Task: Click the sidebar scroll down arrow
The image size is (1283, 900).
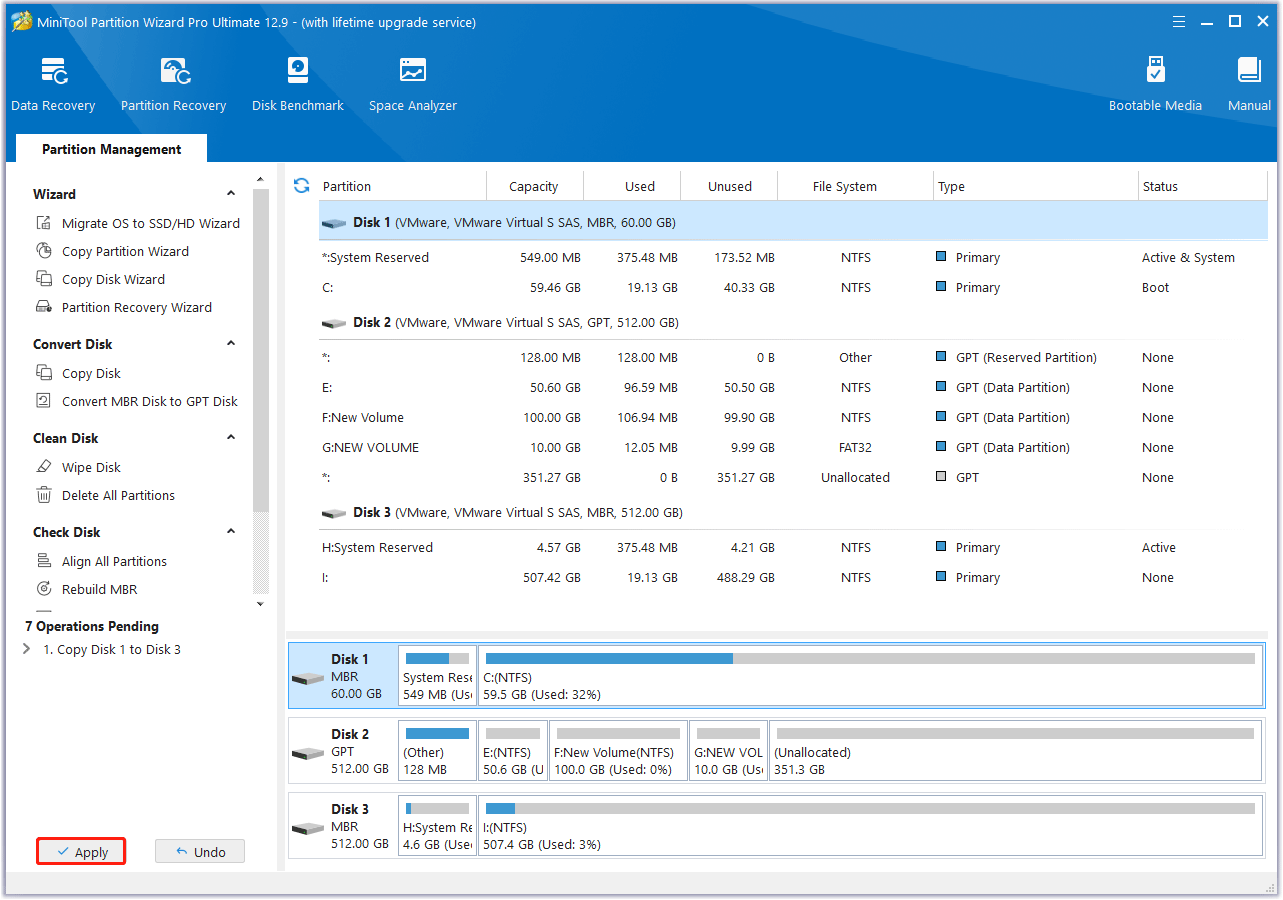Action: click(261, 604)
